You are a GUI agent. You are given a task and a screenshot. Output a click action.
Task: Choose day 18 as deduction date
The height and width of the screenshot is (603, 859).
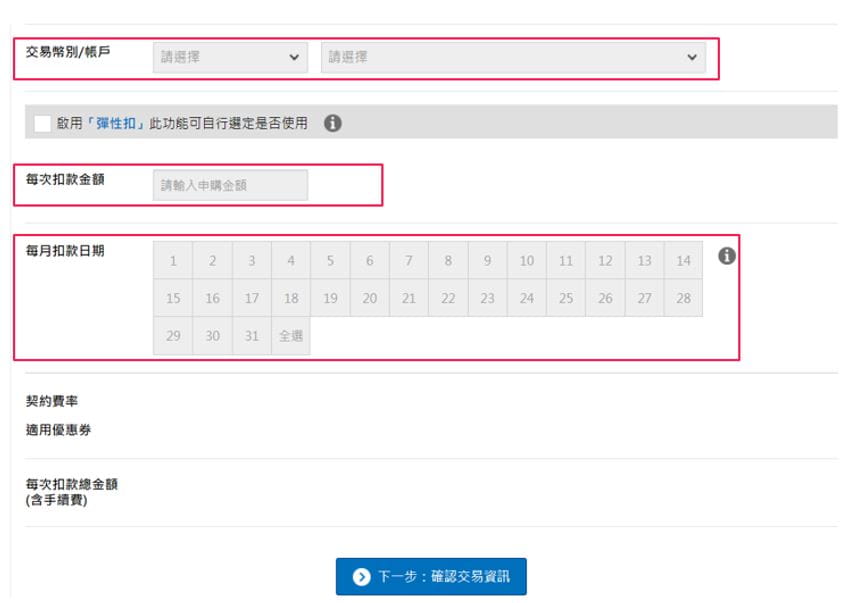click(291, 298)
